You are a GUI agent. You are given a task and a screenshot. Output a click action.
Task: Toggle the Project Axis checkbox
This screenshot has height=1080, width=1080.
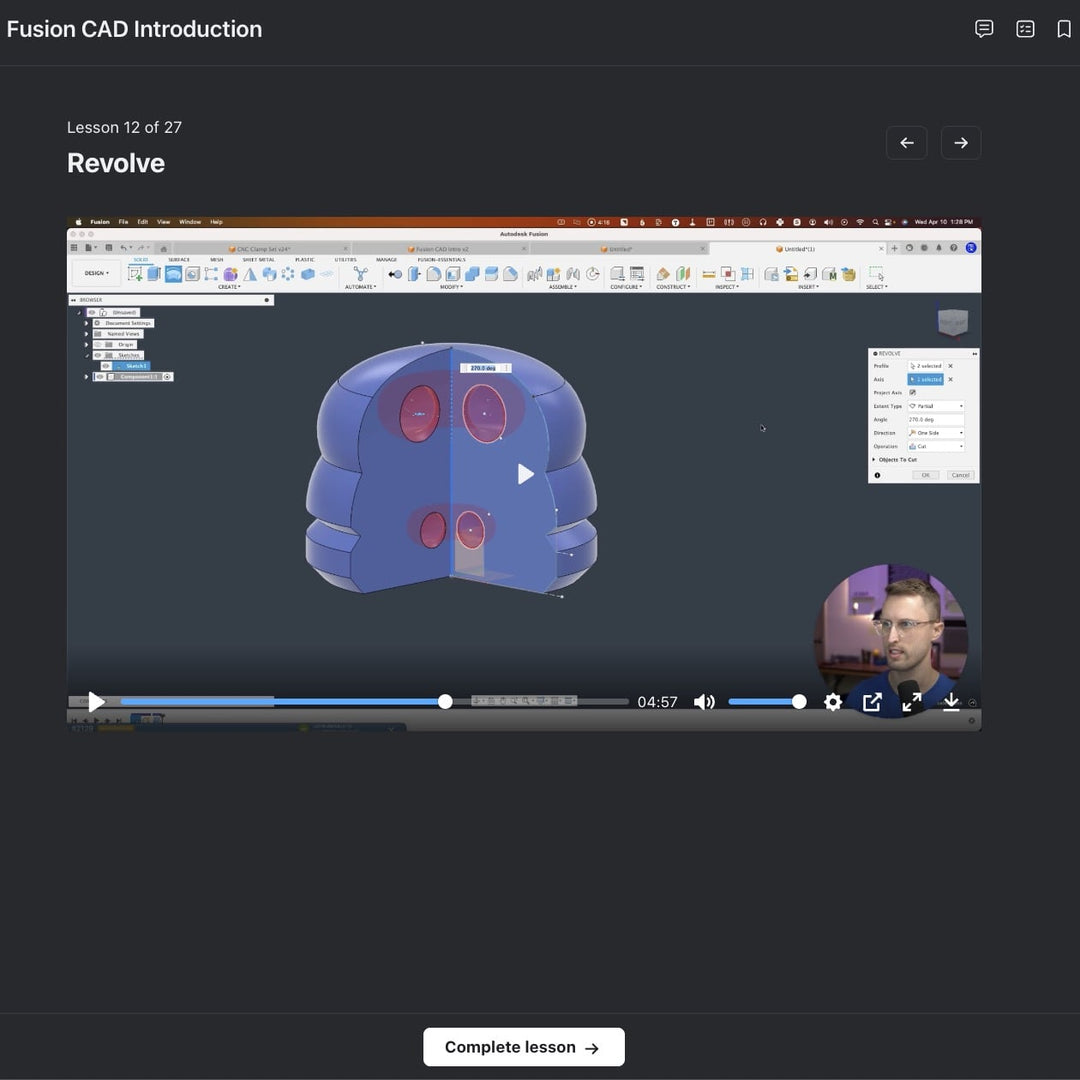(912, 393)
